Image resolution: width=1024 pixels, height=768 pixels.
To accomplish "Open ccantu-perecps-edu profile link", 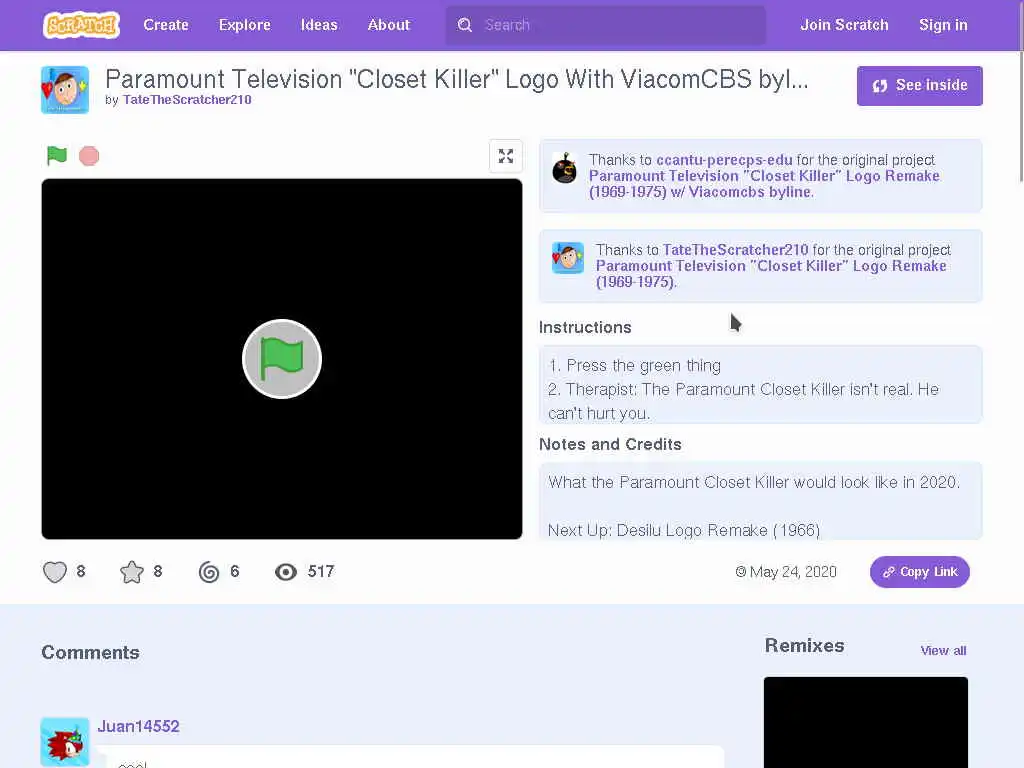I will pos(724,160).
